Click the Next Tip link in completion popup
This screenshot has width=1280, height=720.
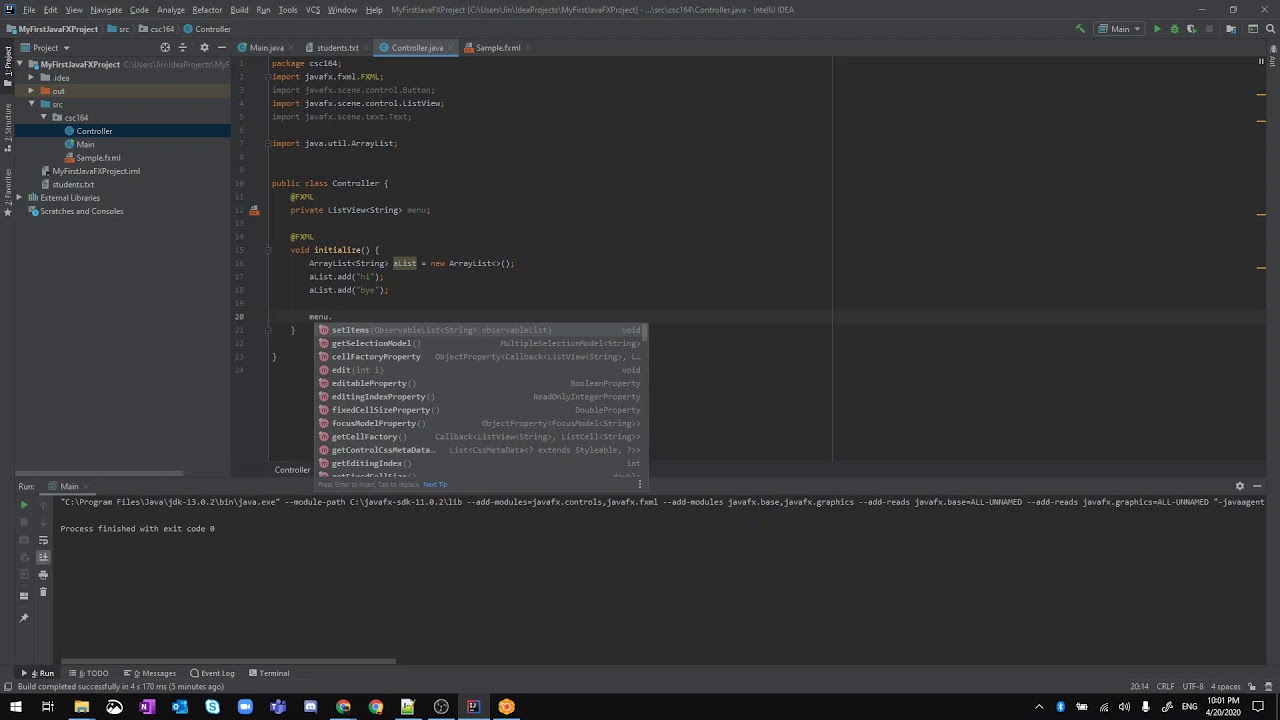tap(435, 485)
